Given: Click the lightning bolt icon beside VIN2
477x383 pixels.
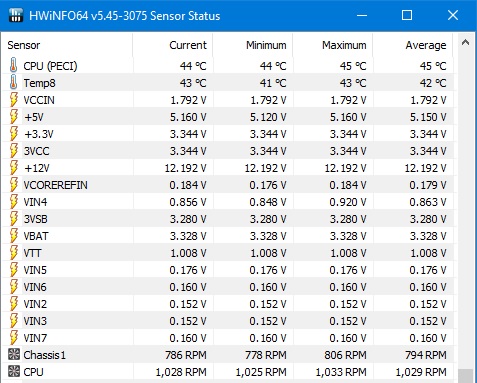Looking at the screenshot, I should [14, 304].
